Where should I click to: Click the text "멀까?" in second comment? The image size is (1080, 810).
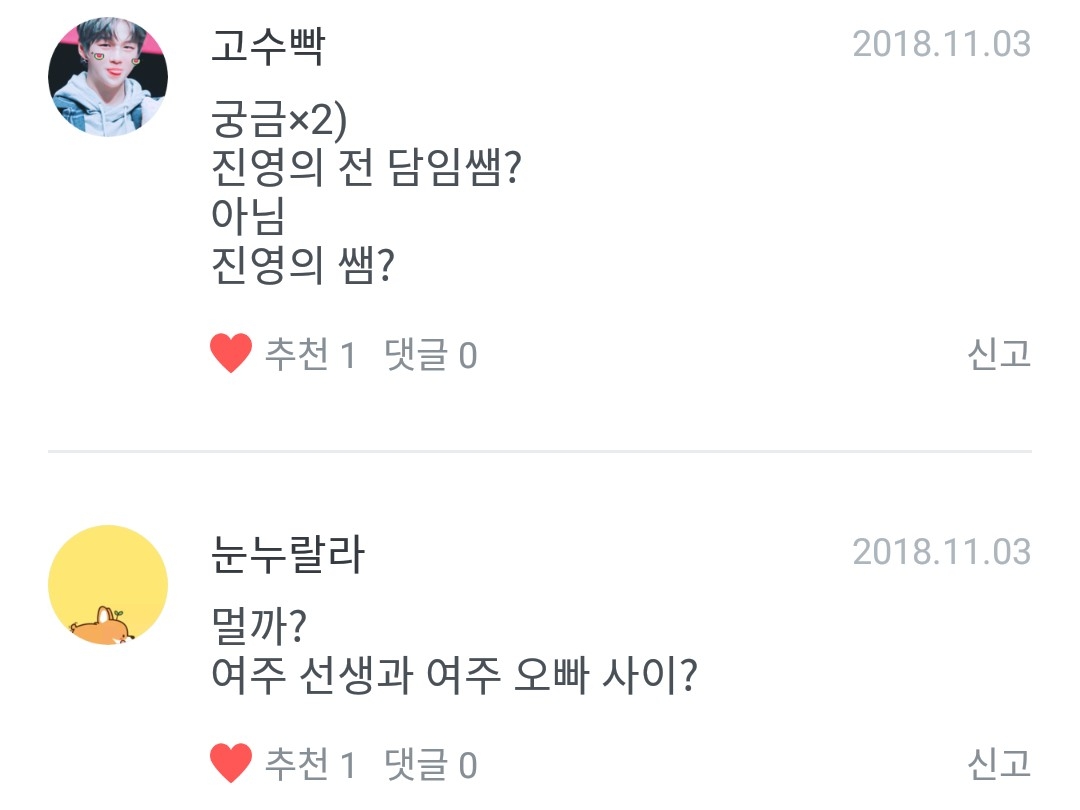point(259,630)
